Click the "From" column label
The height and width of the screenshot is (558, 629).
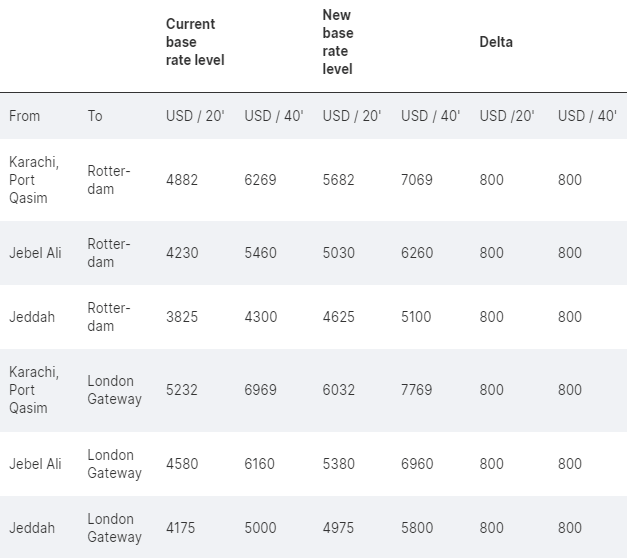(x=25, y=116)
